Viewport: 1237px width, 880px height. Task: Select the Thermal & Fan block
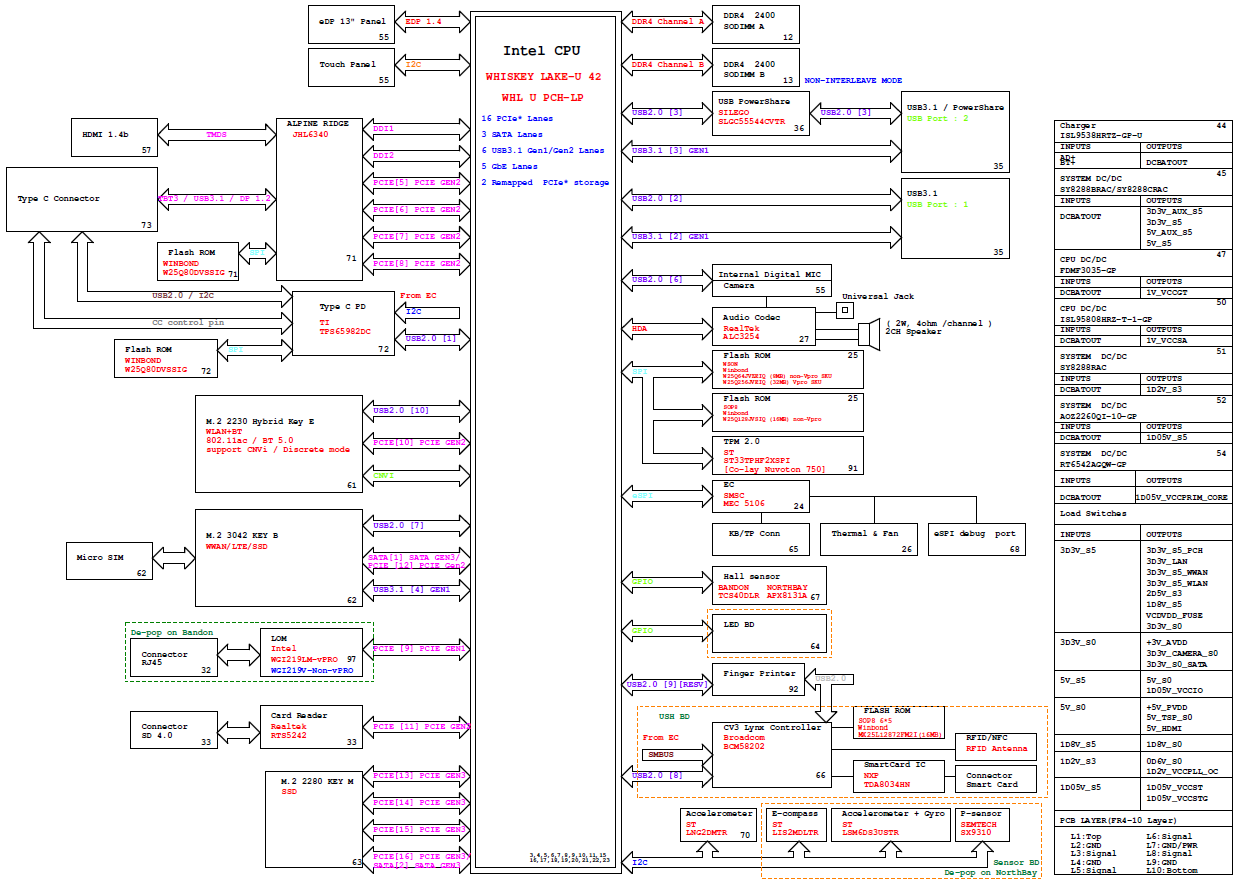point(867,538)
